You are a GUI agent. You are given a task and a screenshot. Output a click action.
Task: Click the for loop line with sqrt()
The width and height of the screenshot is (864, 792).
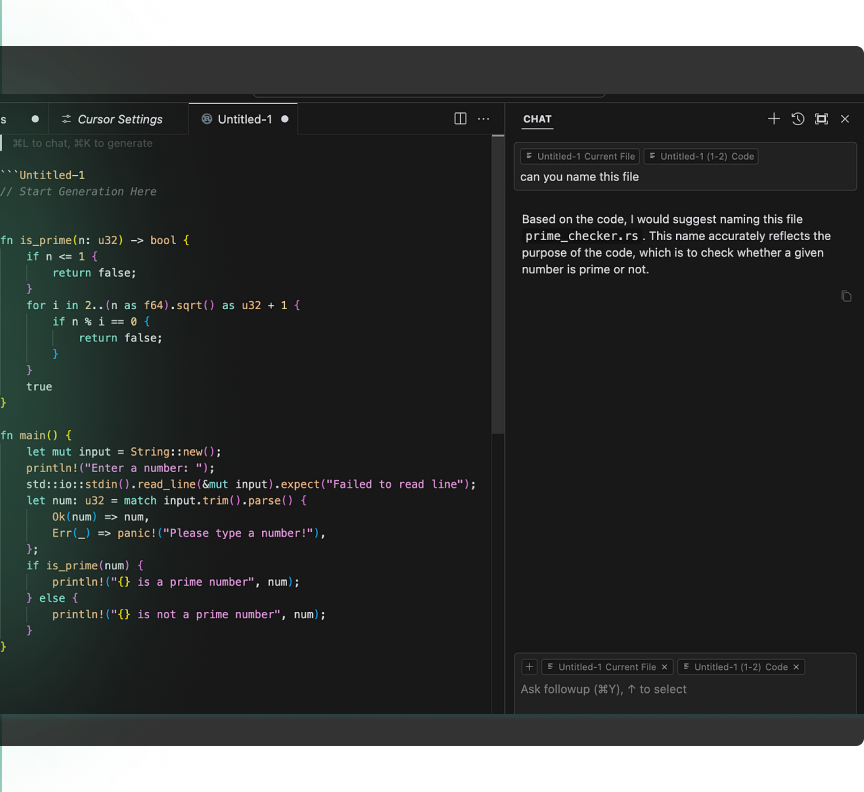(163, 305)
